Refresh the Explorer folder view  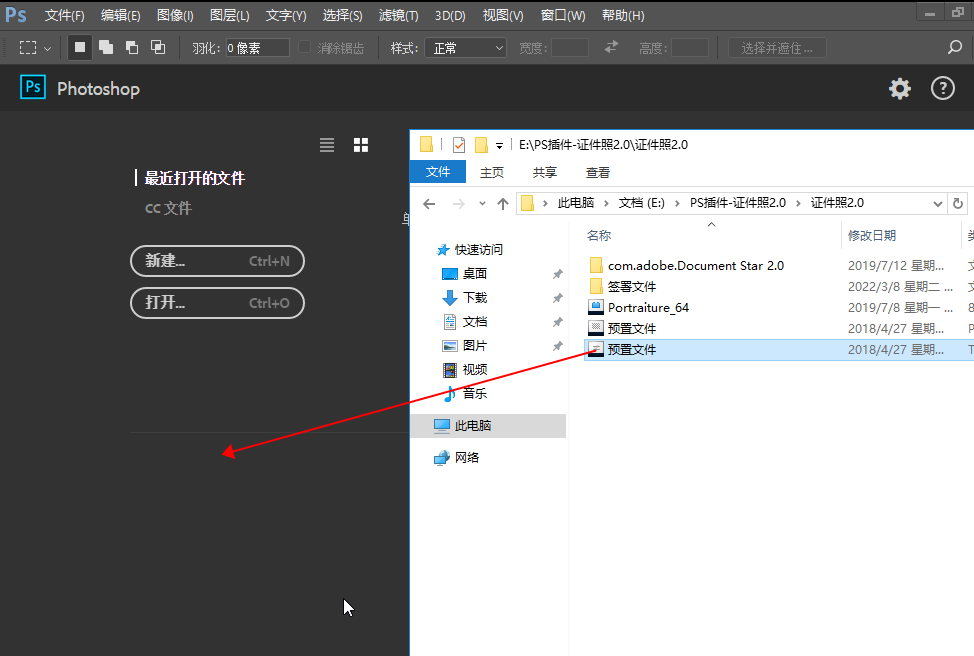click(958, 203)
